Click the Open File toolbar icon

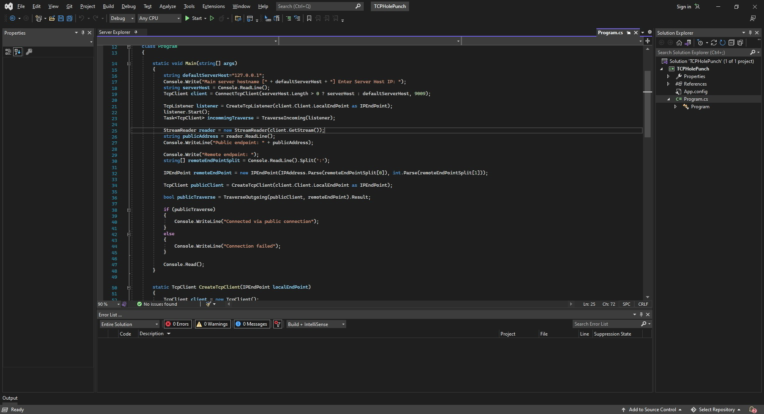pos(53,18)
